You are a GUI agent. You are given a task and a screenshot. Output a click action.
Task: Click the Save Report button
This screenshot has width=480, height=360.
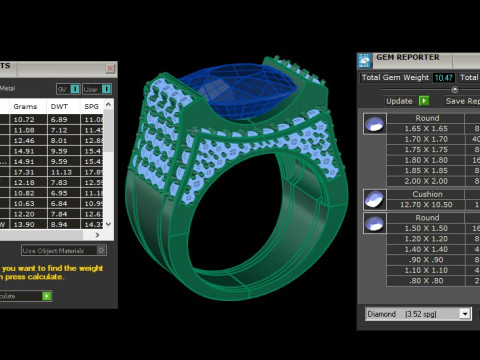tap(462, 101)
